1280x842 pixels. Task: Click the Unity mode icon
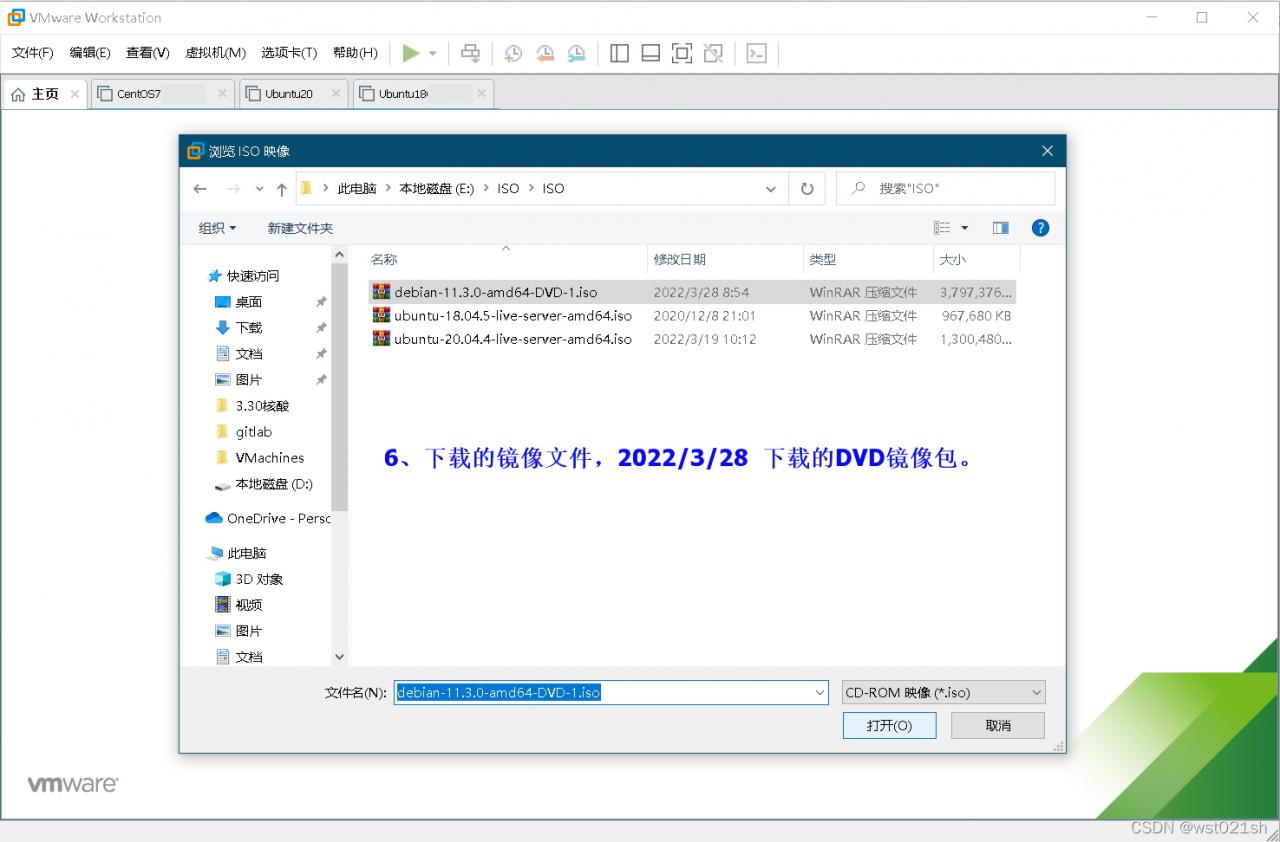(x=713, y=53)
